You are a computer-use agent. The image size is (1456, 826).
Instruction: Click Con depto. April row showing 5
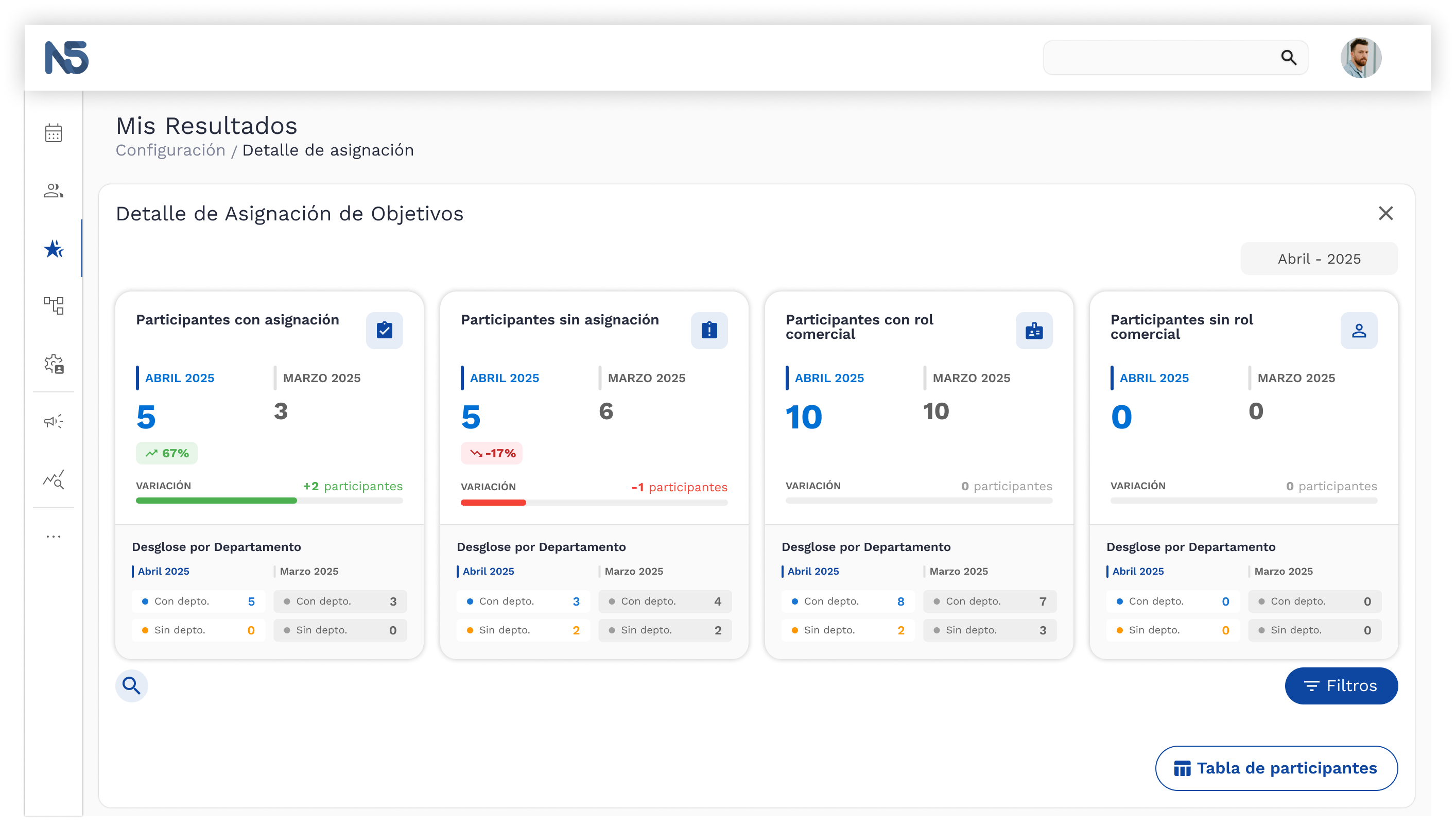point(198,601)
